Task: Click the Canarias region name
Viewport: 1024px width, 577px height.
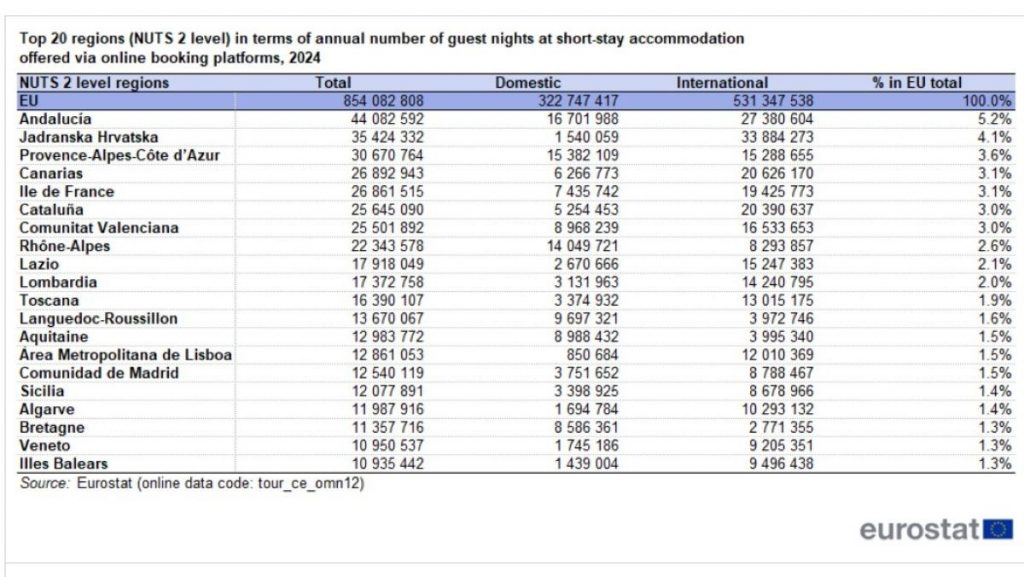Action: click(x=51, y=174)
